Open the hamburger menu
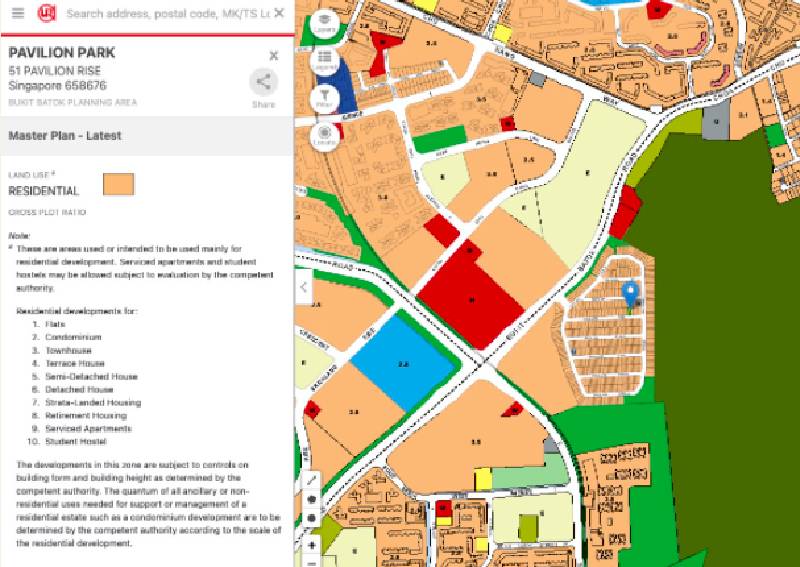The height and width of the screenshot is (567, 800). click(x=18, y=14)
